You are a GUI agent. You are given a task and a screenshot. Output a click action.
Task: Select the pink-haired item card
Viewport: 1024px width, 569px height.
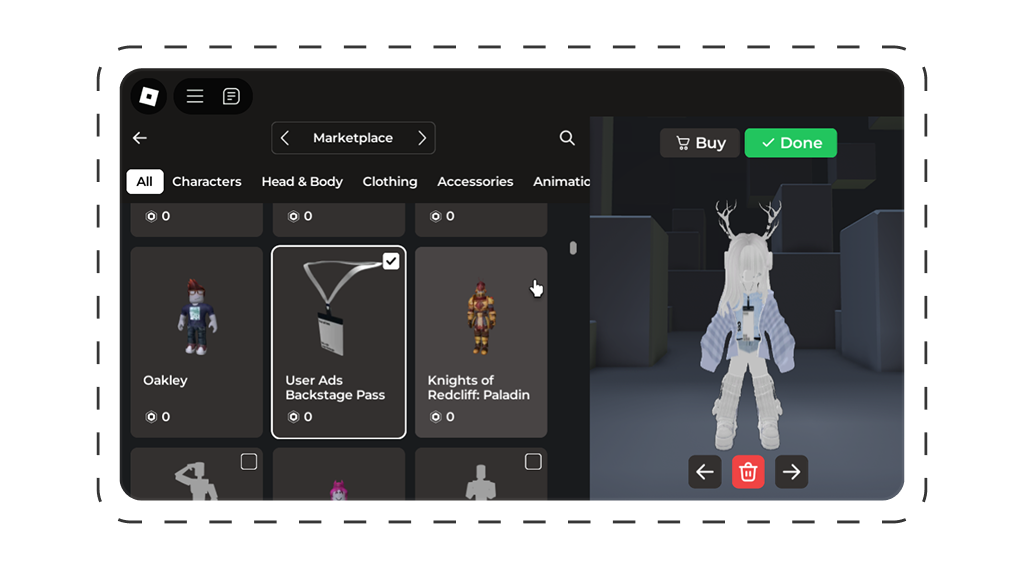[339, 474]
